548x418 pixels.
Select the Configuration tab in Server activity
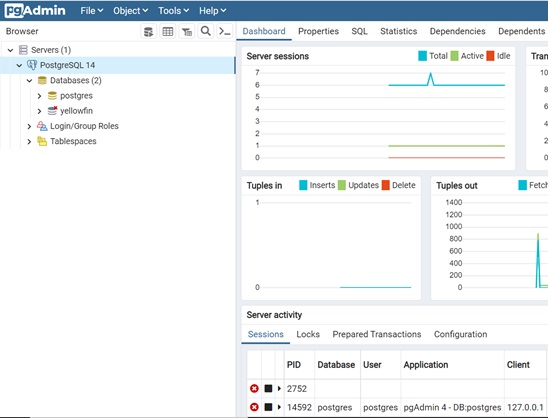[x=460, y=334]
